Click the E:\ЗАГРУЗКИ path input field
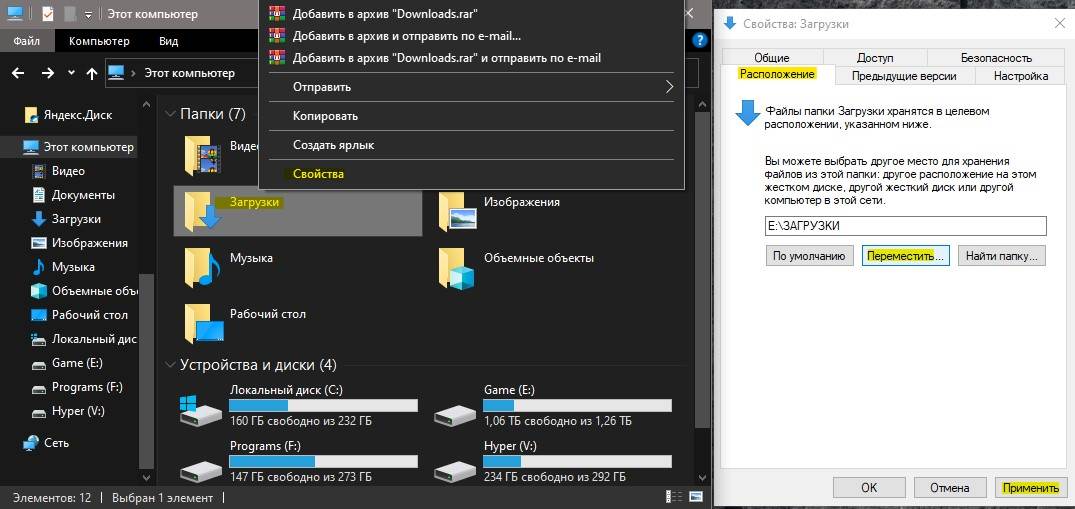 (906, 226)
